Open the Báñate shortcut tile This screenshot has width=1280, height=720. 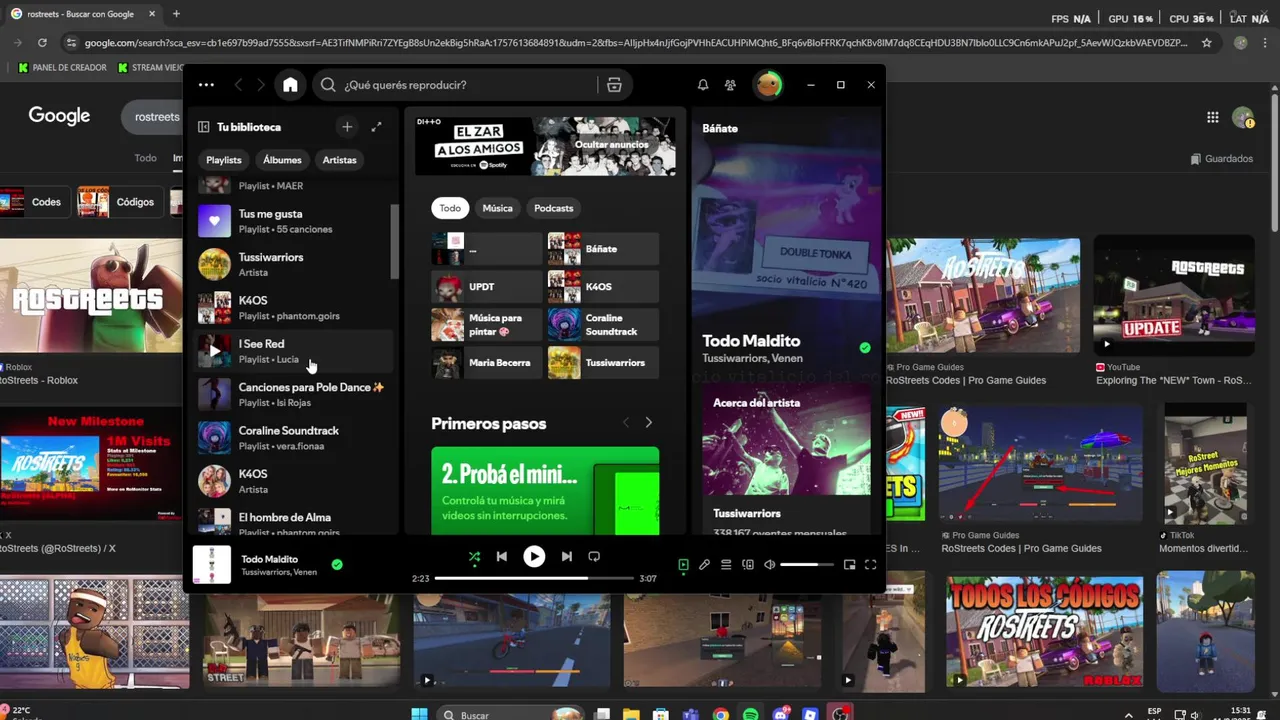tap(603, 249)
